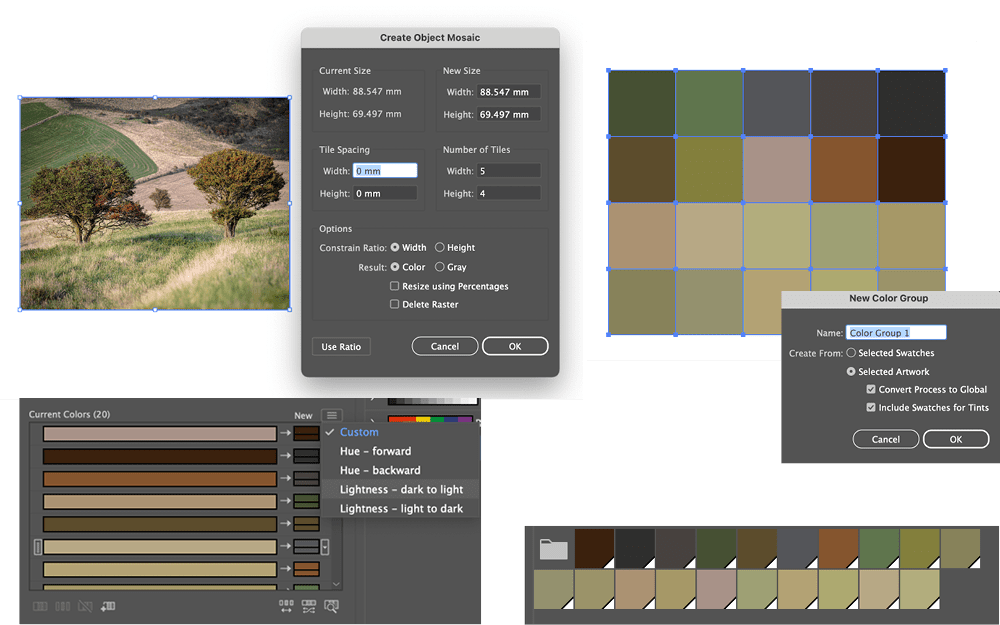Click the scroll down chevron in color list
Screen dimensions: 1000x625
click(x=336, y=583)
